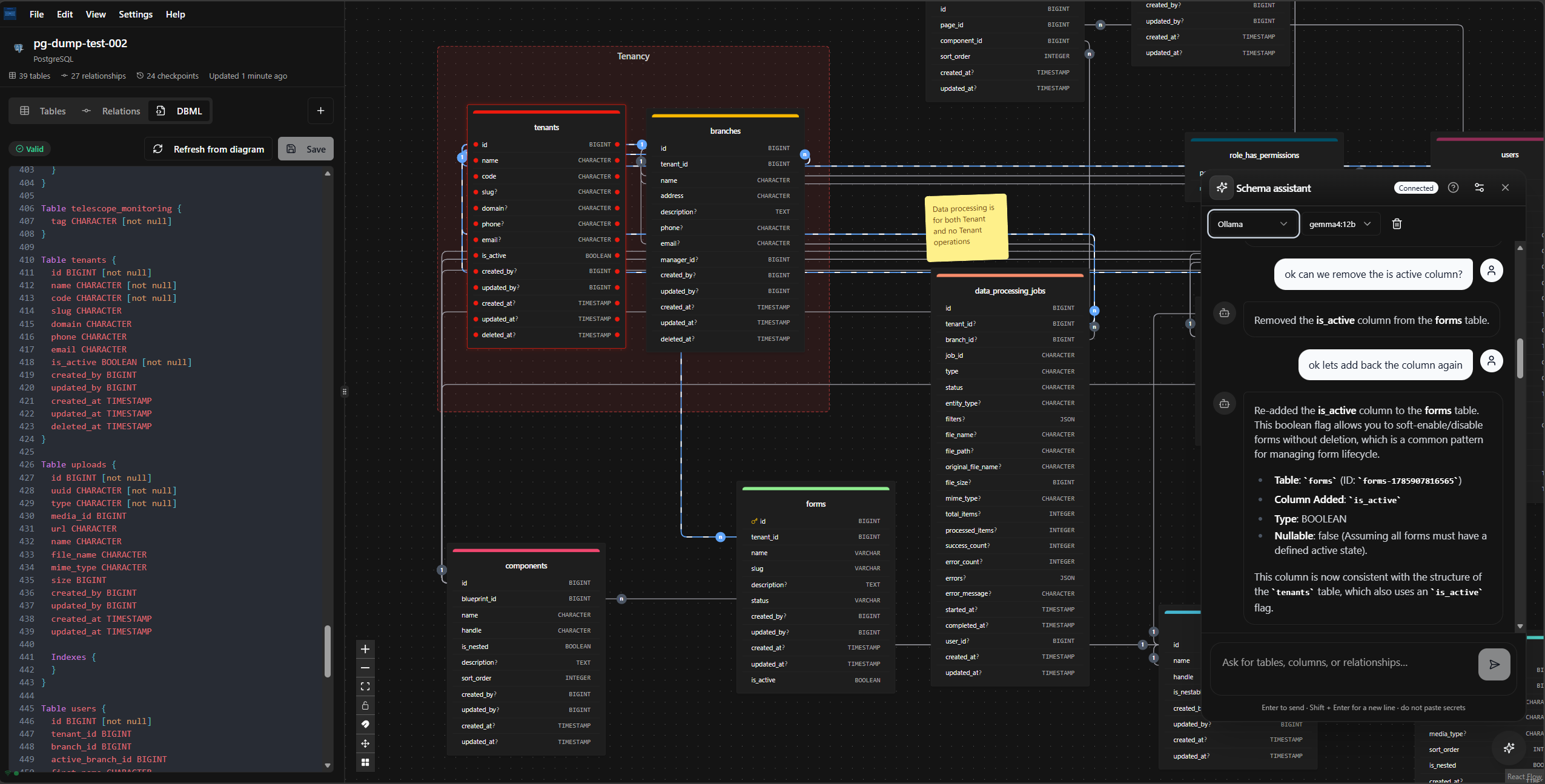Click the blueprint_id row in components table
The height and width of the screenshot is (784, 1545).
click(526, 599)
